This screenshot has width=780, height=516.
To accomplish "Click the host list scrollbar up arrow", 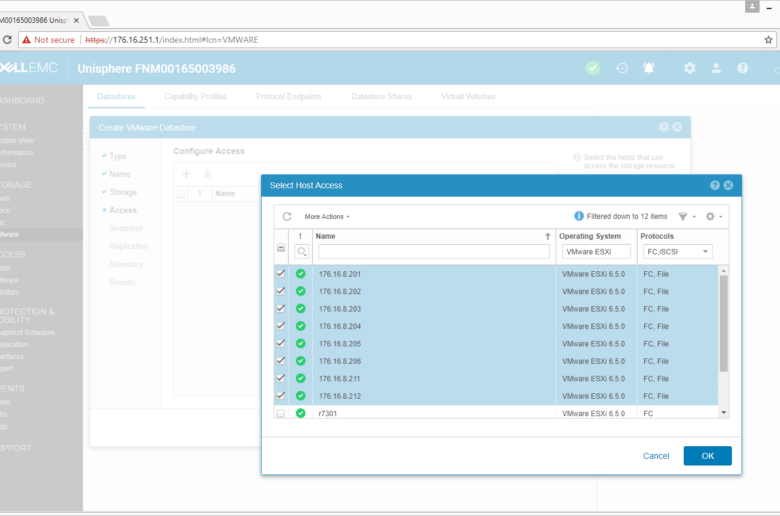I will pos(724,271).
